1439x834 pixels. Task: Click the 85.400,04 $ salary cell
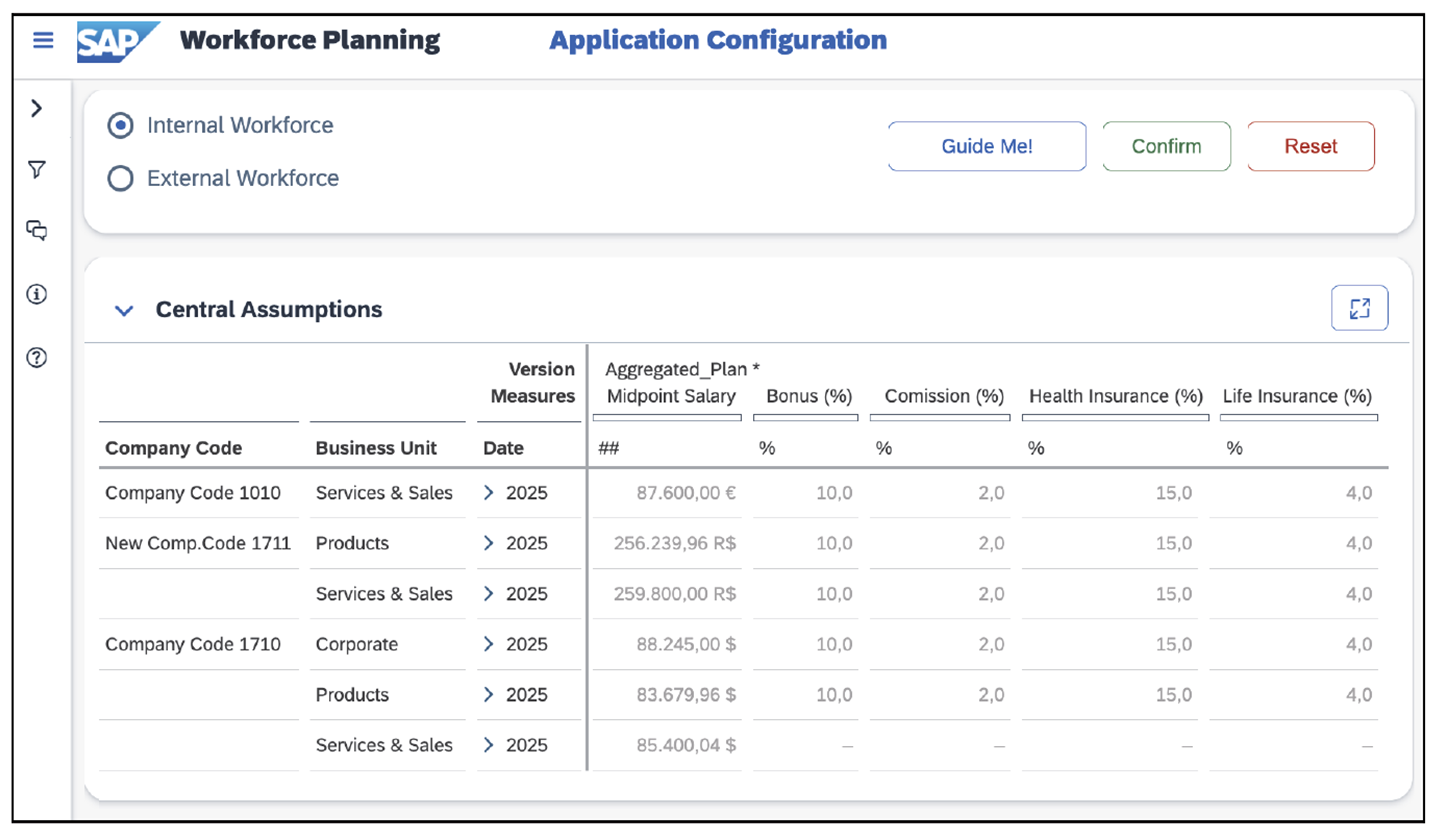point(686,745)
